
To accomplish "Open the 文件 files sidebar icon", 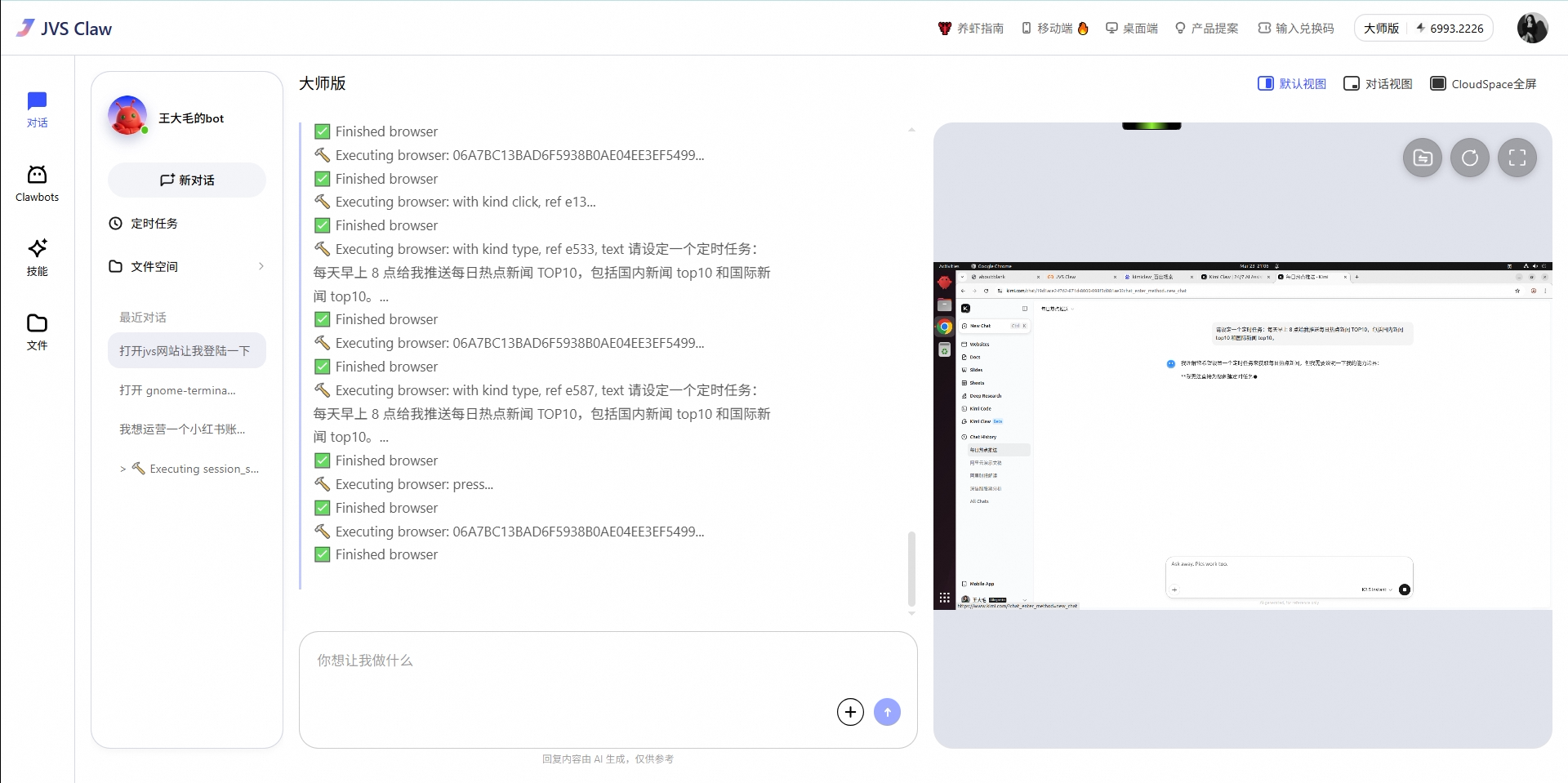I will point(37,331).
